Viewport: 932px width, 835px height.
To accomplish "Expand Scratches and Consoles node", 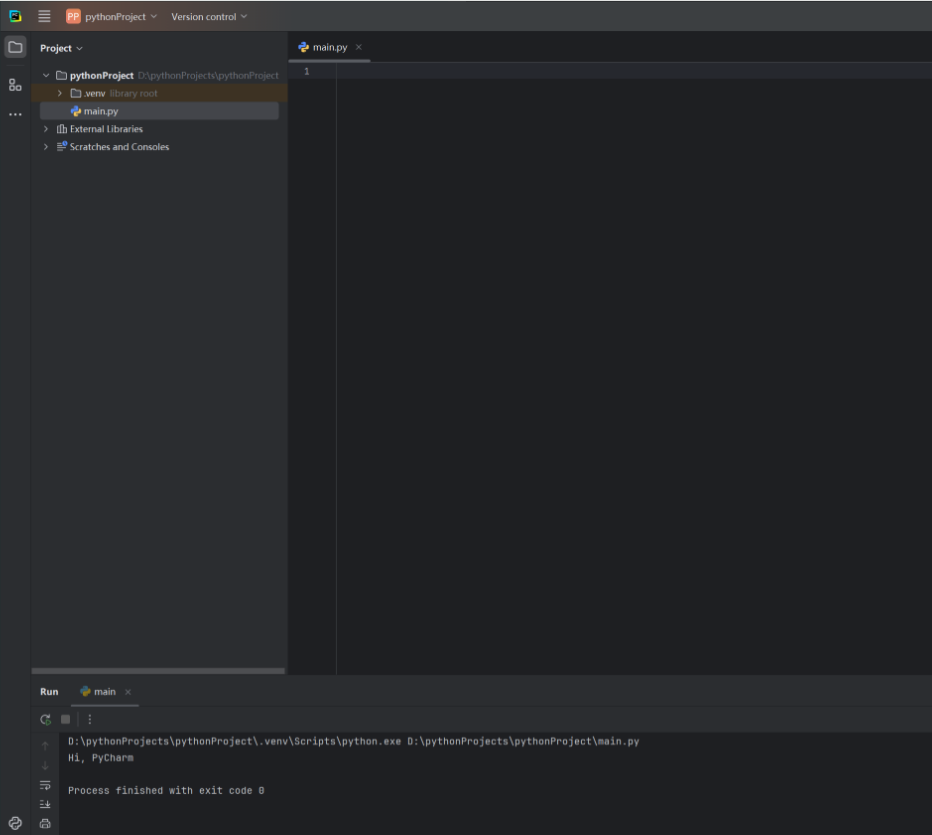I will click(x=46, y=147).
